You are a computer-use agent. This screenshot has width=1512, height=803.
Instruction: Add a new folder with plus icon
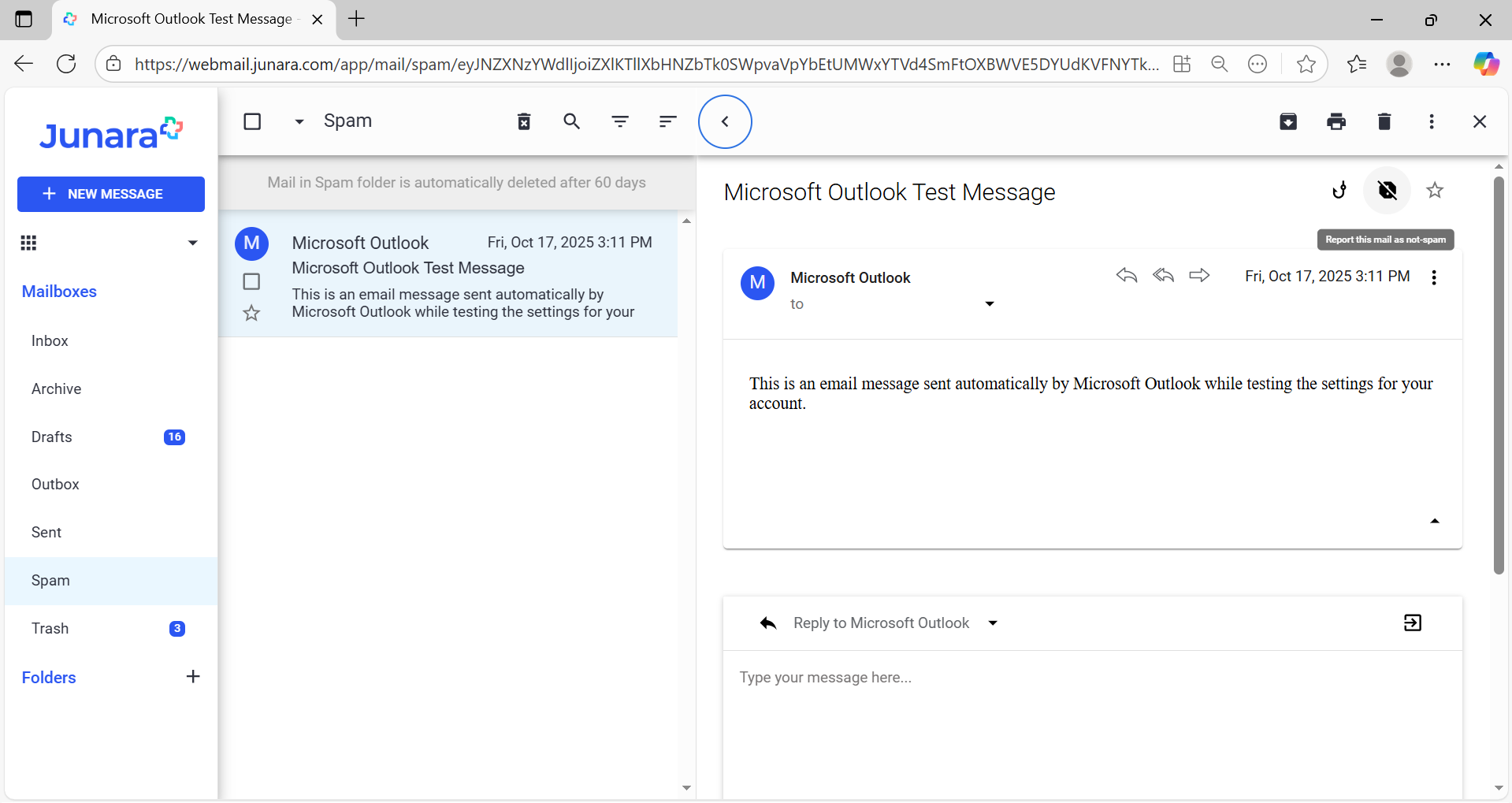tap(193, 676)
